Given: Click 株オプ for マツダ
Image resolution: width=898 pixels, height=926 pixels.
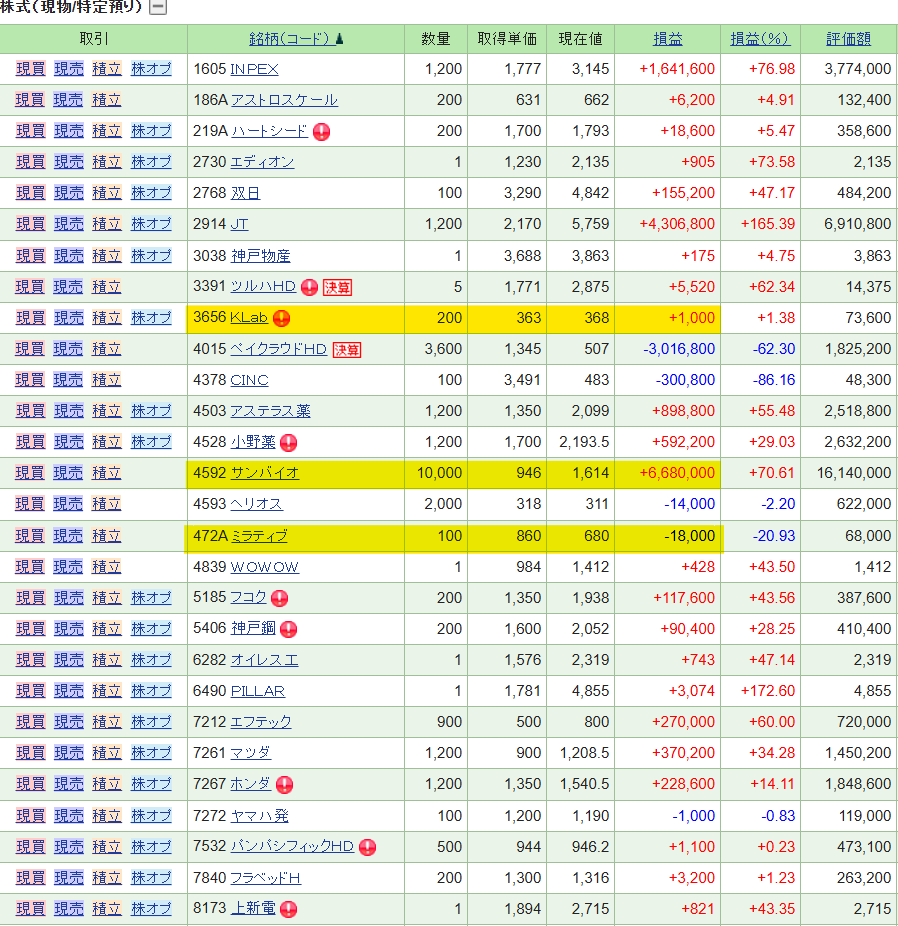Looking at the screenshot, I should coord(151,753).
